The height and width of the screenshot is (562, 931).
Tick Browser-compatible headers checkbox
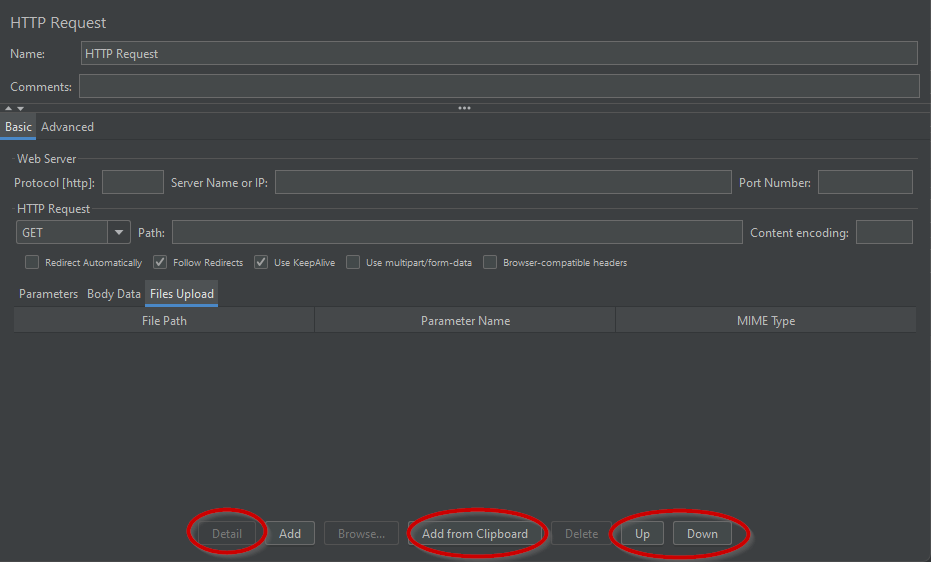tap(490, 262)
